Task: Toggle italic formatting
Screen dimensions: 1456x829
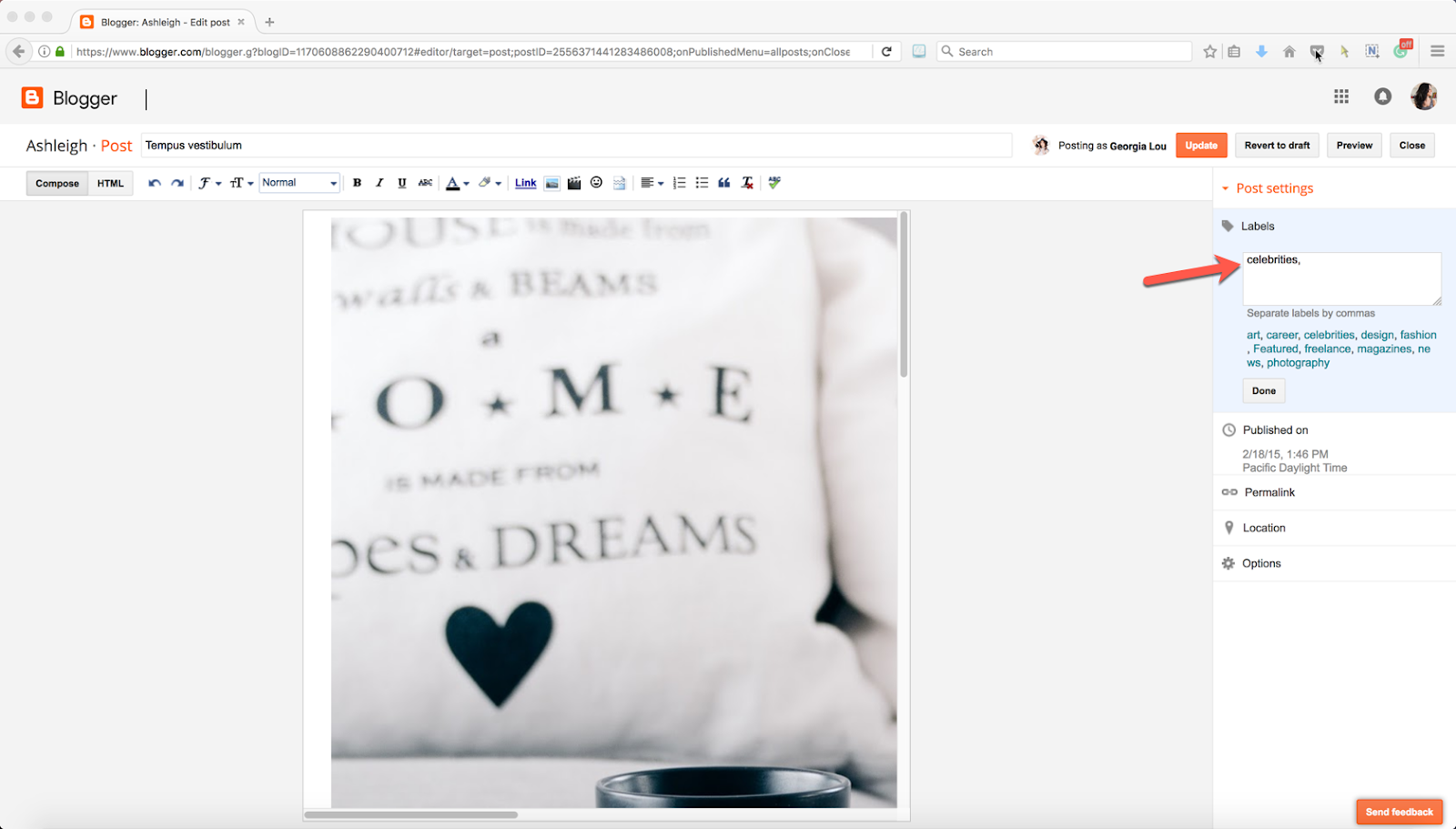Action: [379, 182]
